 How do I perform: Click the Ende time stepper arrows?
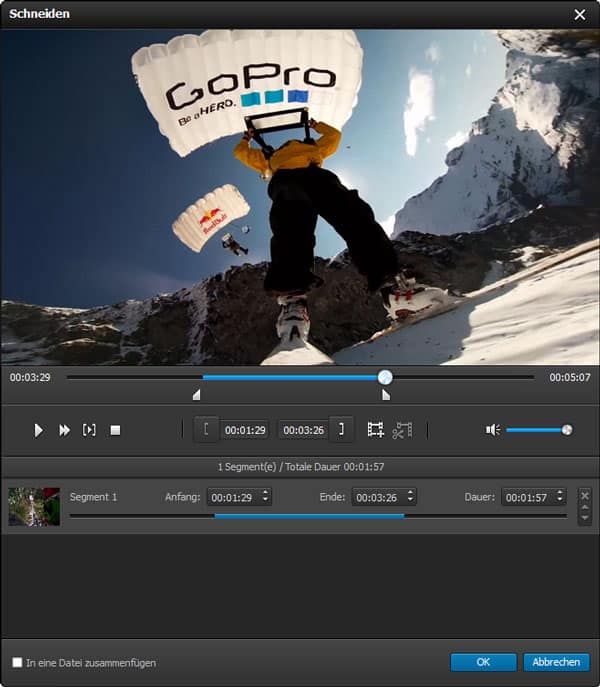tap(410, 497)
